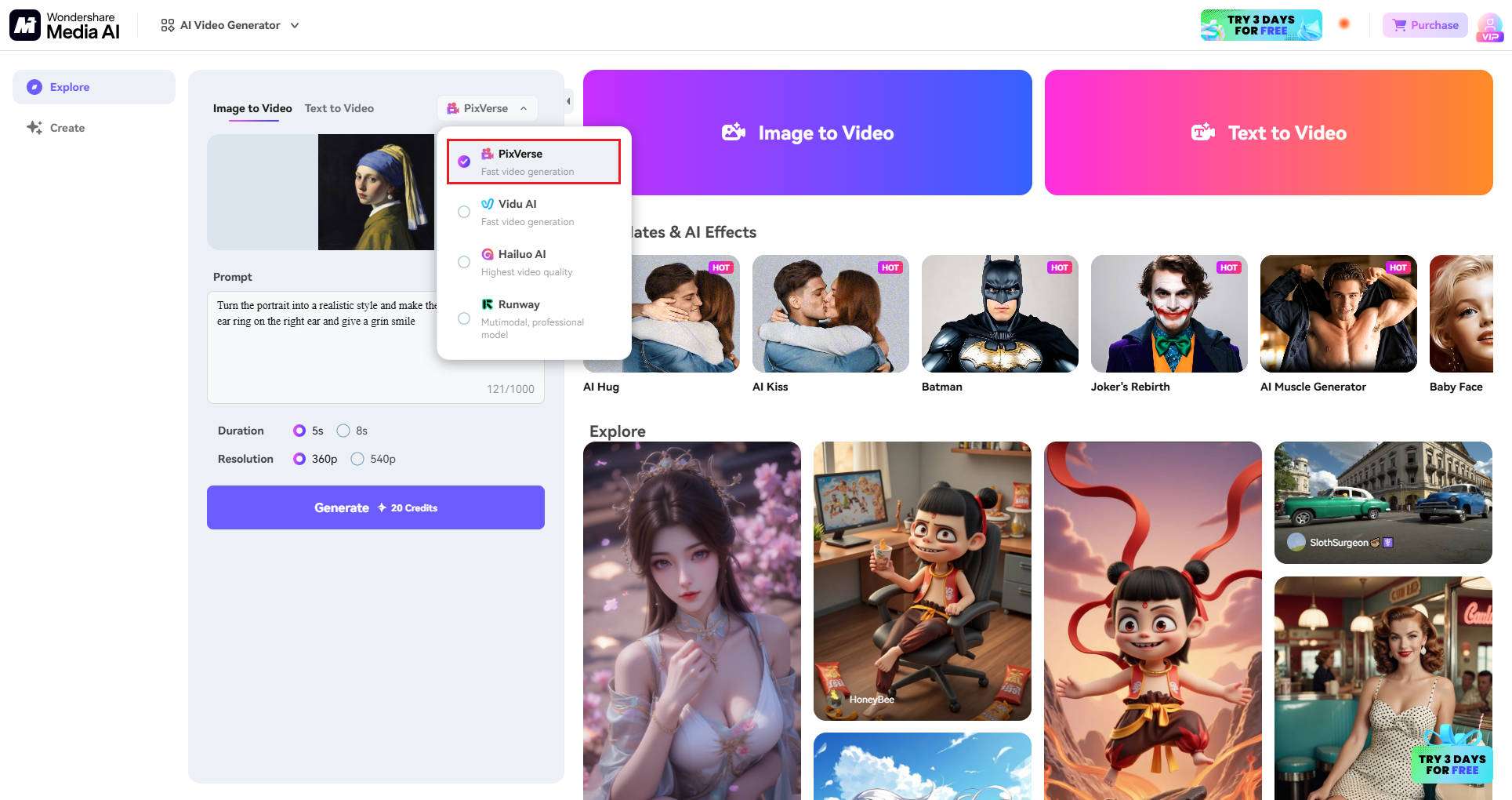
Task: Click the icon on Text to Video banner
Action: click(1203, 132)
